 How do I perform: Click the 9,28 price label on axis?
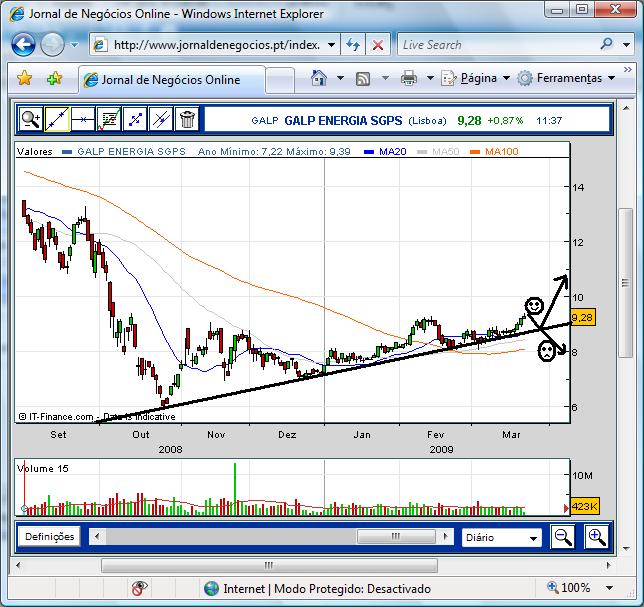pyautogui.click(x=582, y=317)
